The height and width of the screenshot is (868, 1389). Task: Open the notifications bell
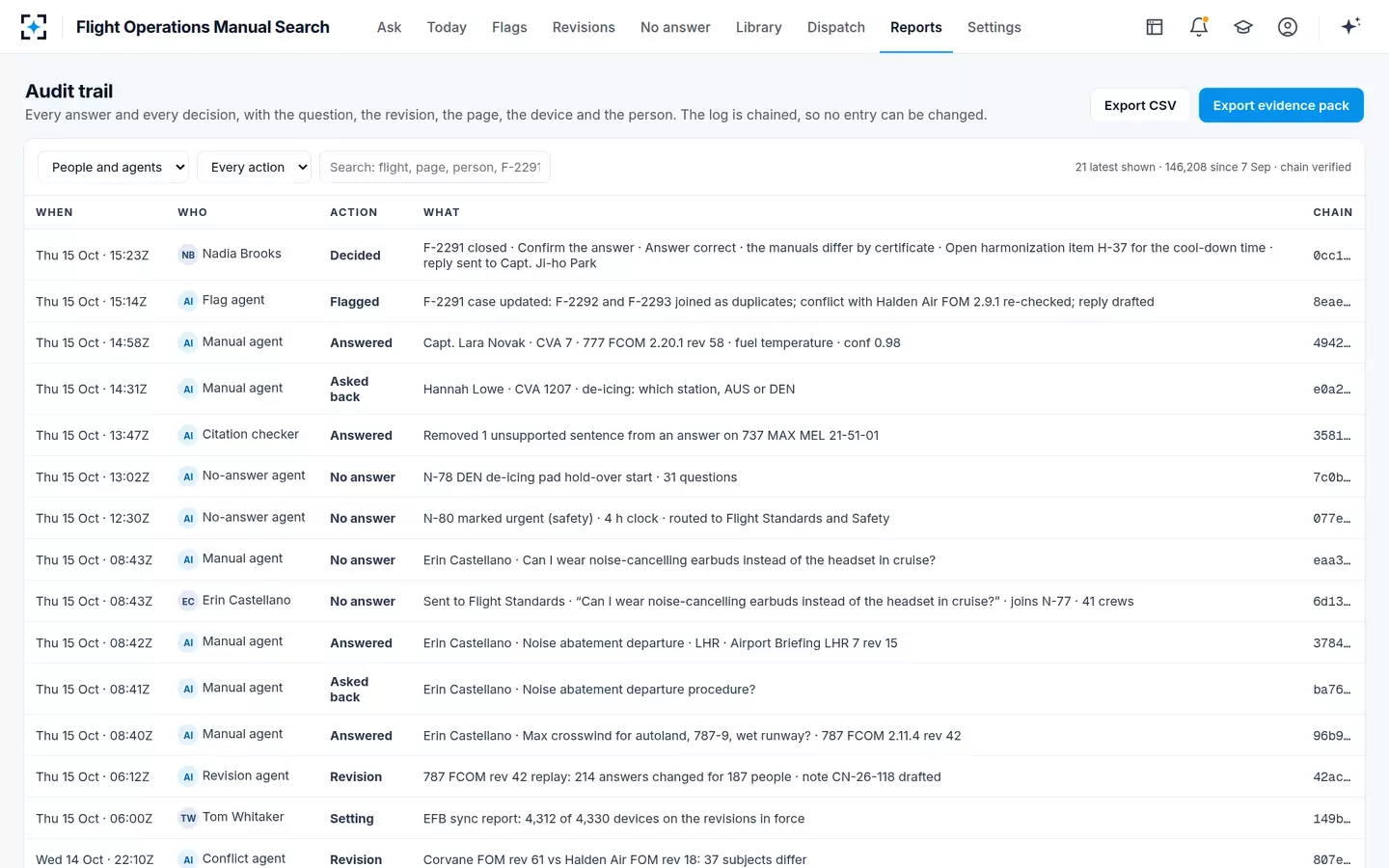(x=1199, y=27)
